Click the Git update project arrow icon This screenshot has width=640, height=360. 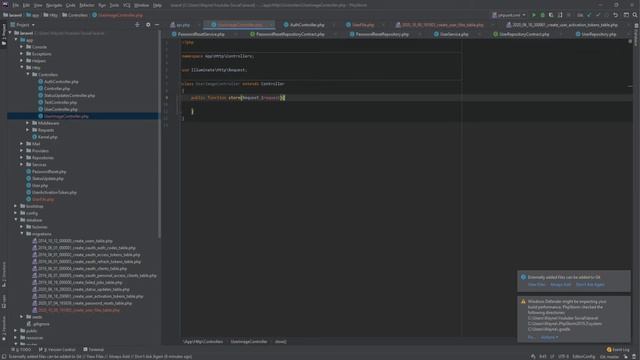(589, 15)
